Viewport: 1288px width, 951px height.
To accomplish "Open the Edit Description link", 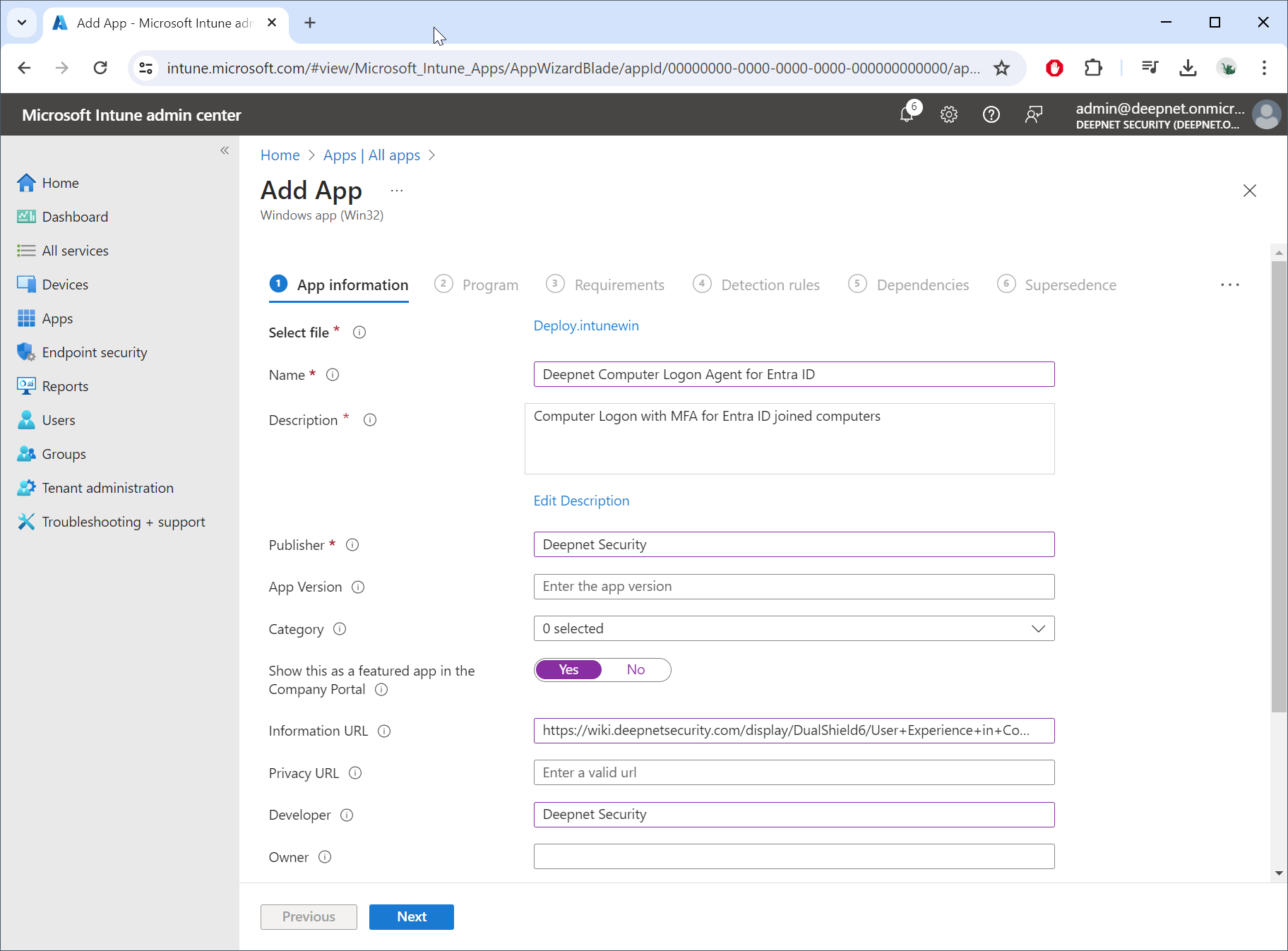I will pos(581,501).
